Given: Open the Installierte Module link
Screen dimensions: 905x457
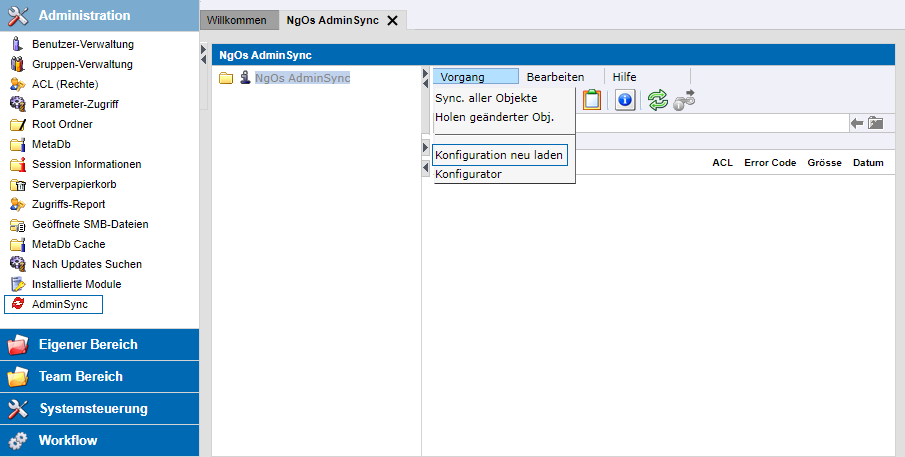Looking at the screenshot, I should pos(77,284).
